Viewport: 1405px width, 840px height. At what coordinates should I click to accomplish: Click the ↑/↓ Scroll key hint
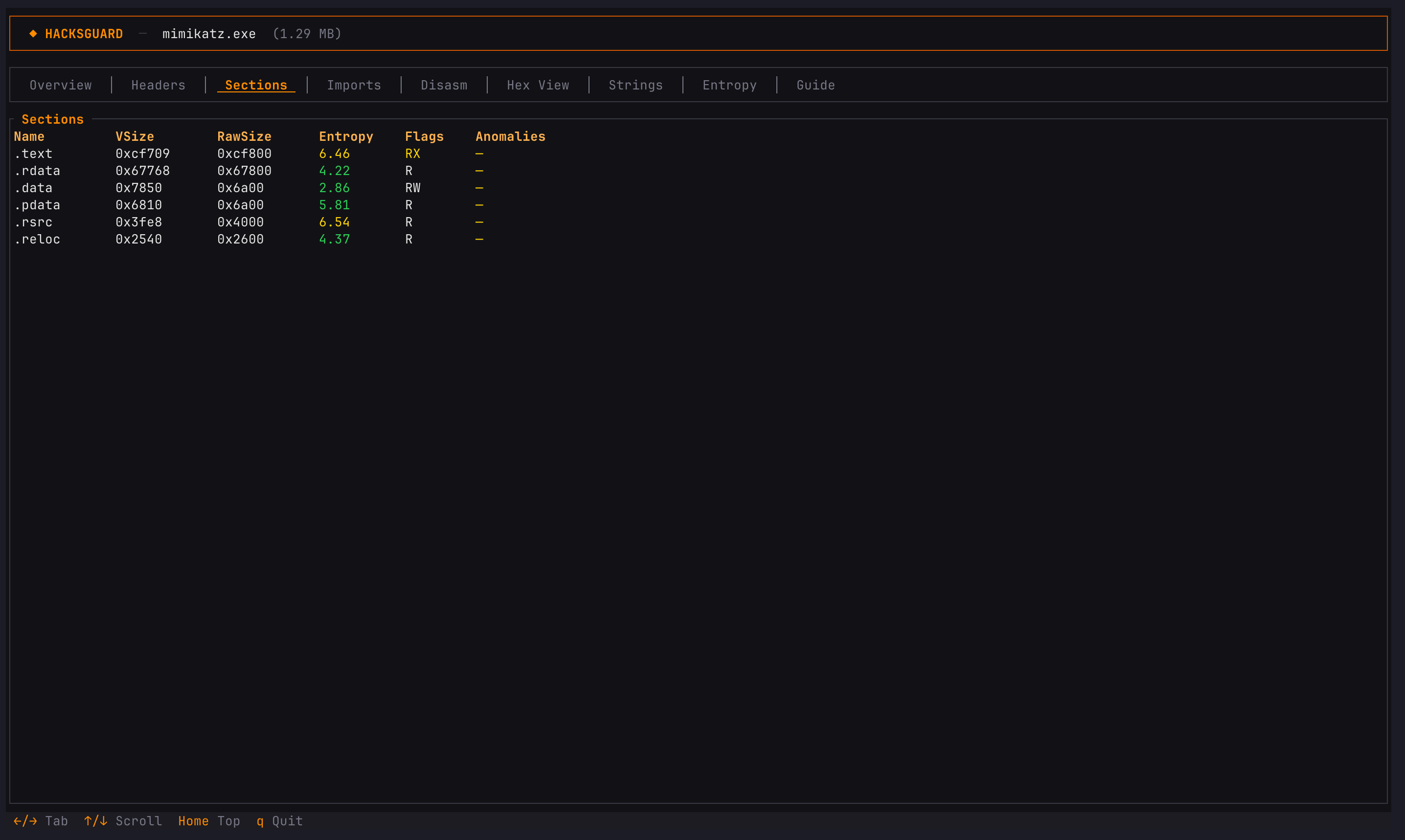click(x=123, y=821)
